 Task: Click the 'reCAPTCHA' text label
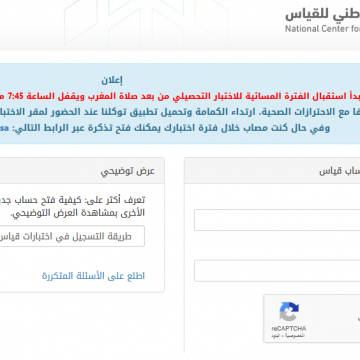pos(289,328)
